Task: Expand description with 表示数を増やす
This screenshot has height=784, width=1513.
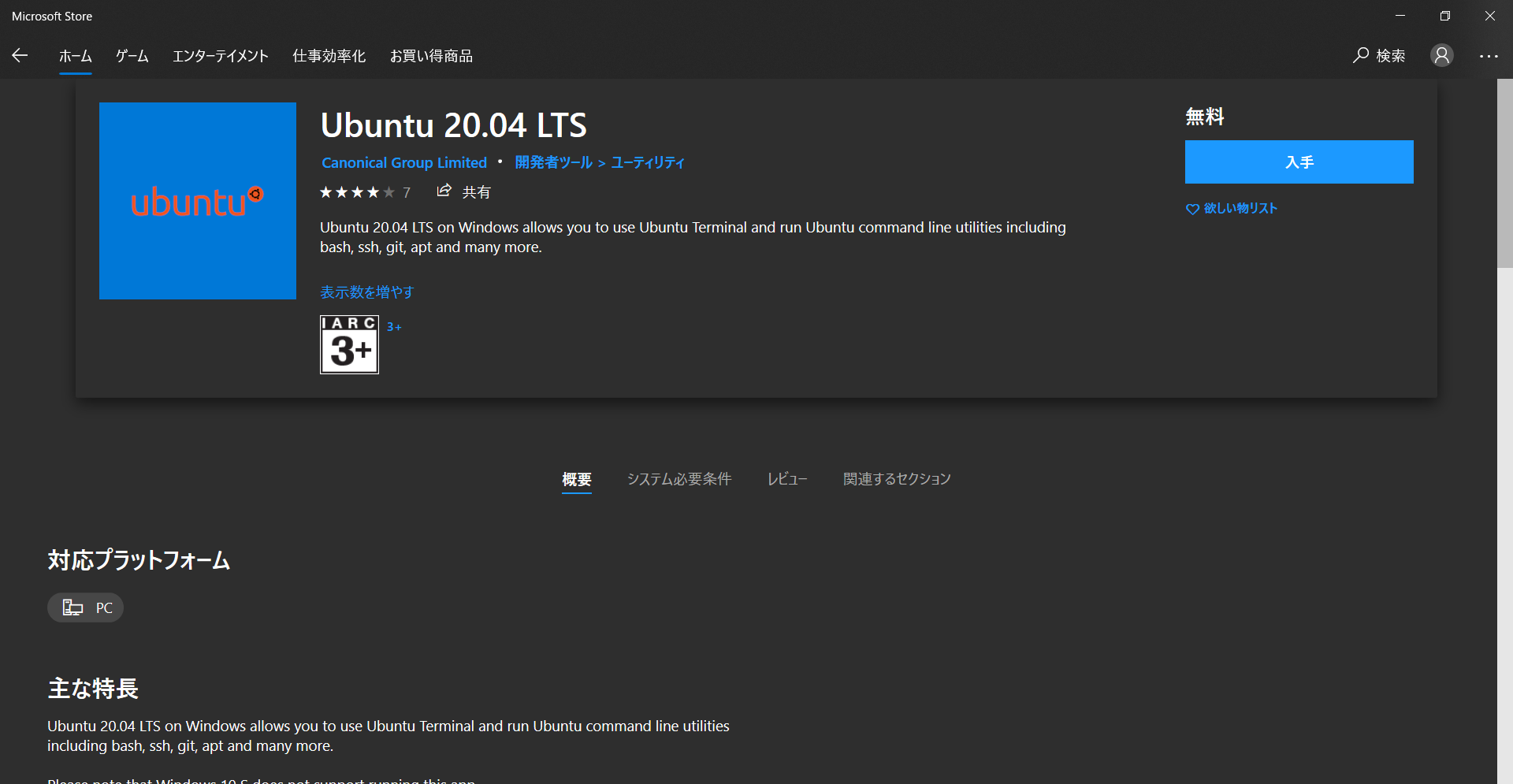Action: tap(367, 292)
